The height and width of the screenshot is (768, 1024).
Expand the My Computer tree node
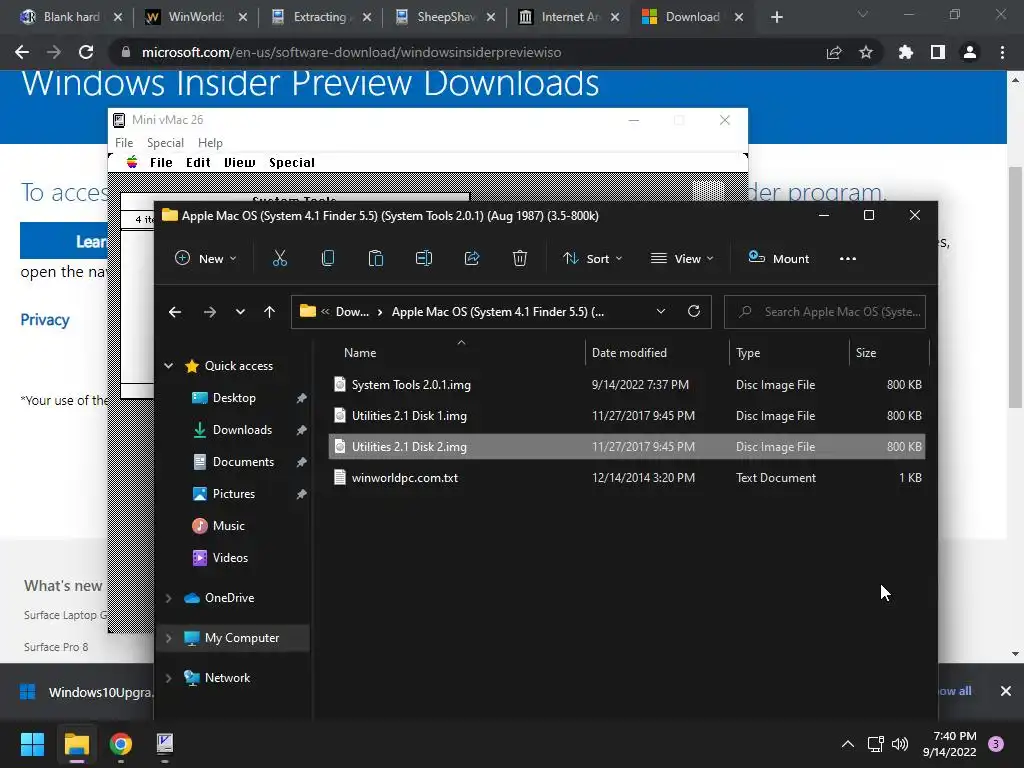(x=168, y=638)
